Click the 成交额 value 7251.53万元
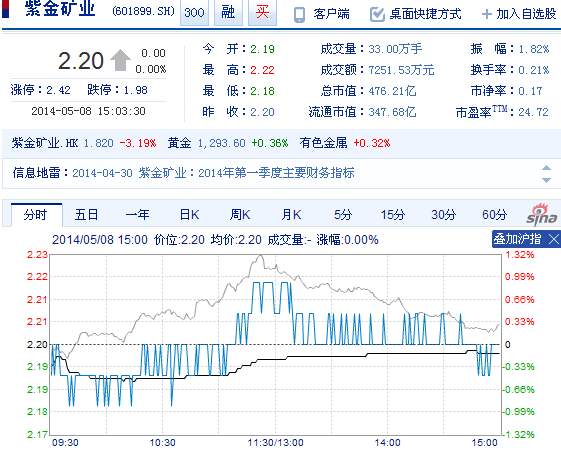This screenshot has height=450, width=561. click(401, 70)
